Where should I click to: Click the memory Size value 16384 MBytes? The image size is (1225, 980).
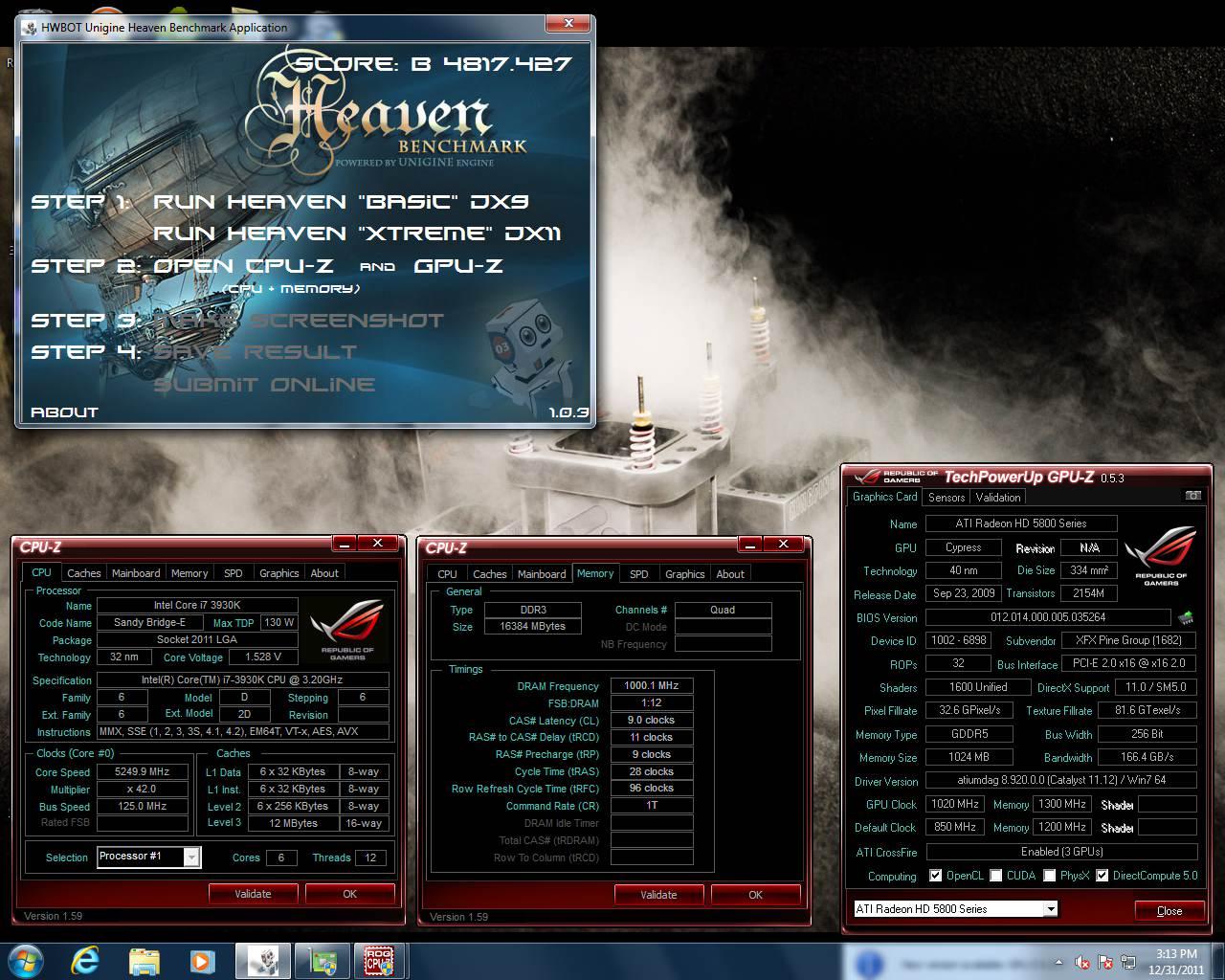pos(532,627)
